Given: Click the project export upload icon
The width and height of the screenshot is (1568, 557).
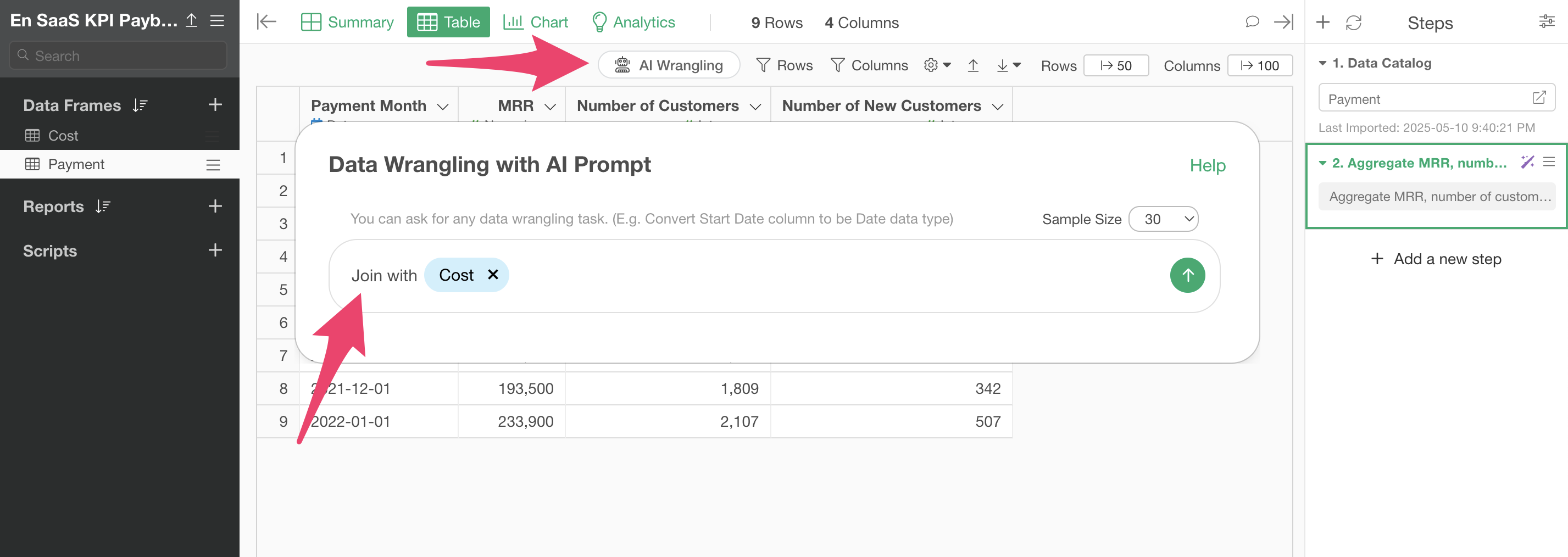Looking at the screenshot, I should 191,20.
